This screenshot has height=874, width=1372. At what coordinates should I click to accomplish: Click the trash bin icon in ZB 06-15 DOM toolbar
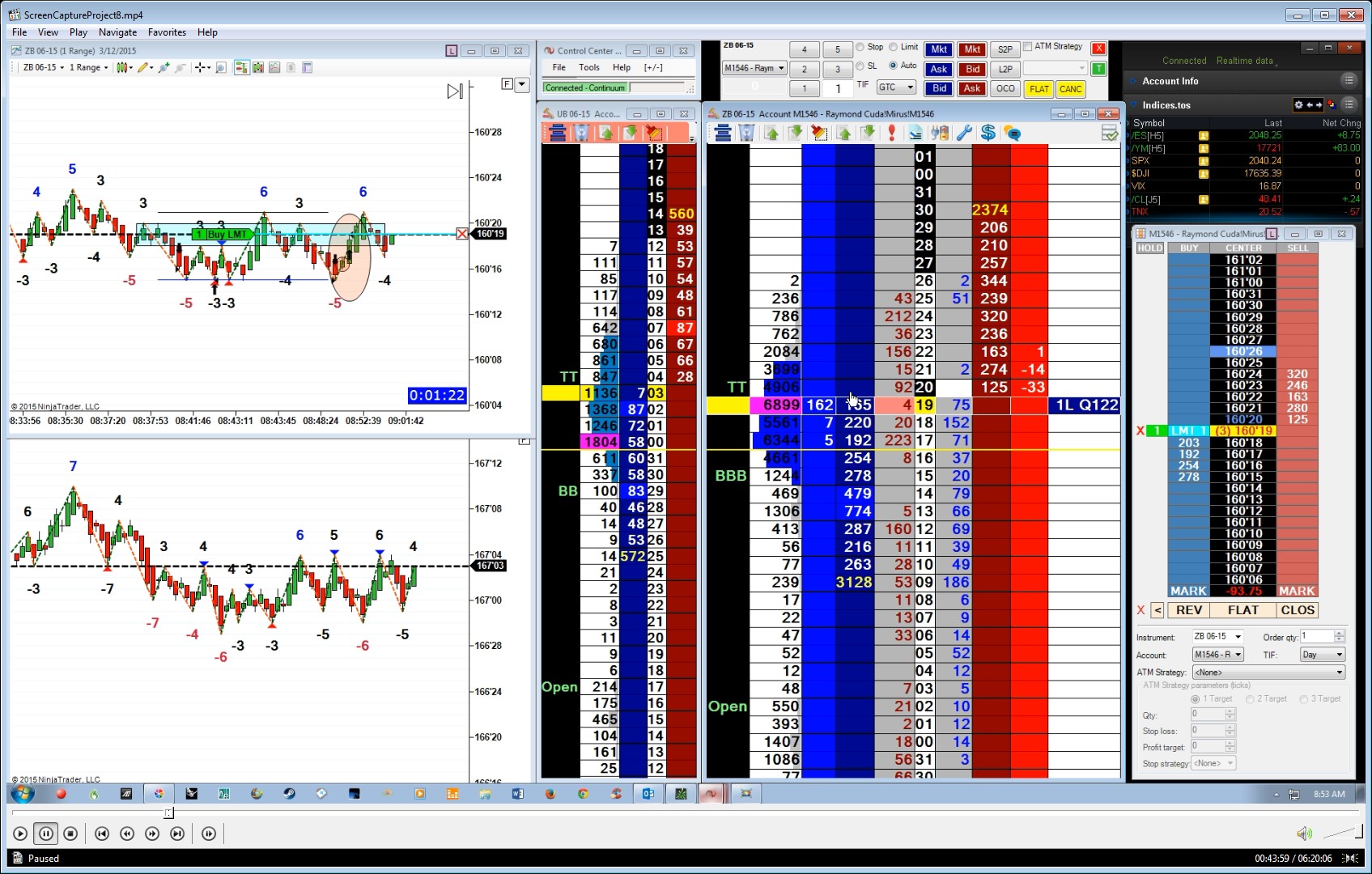click(x=747, y=133)
